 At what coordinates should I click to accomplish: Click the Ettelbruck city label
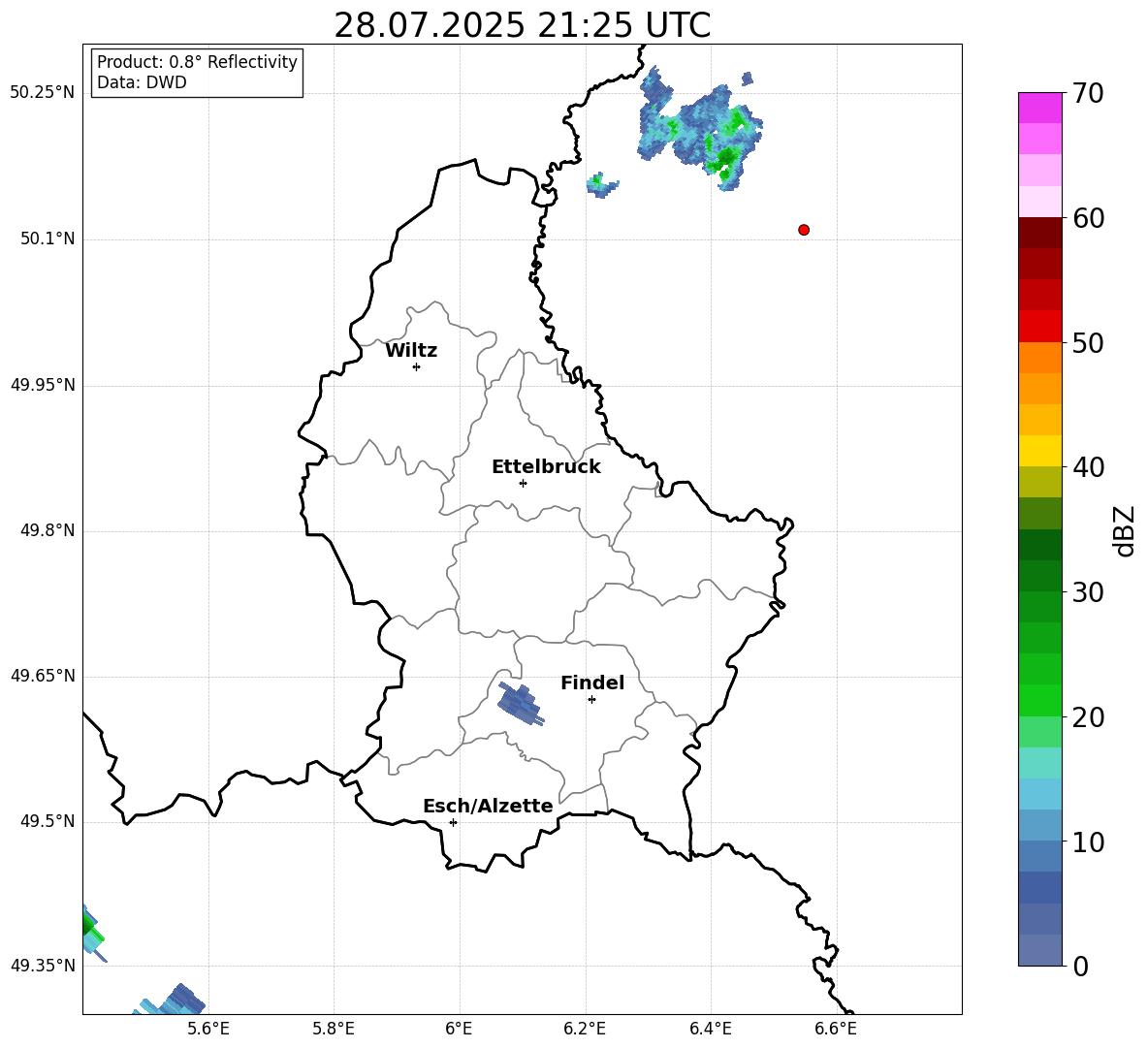(546, 467)
